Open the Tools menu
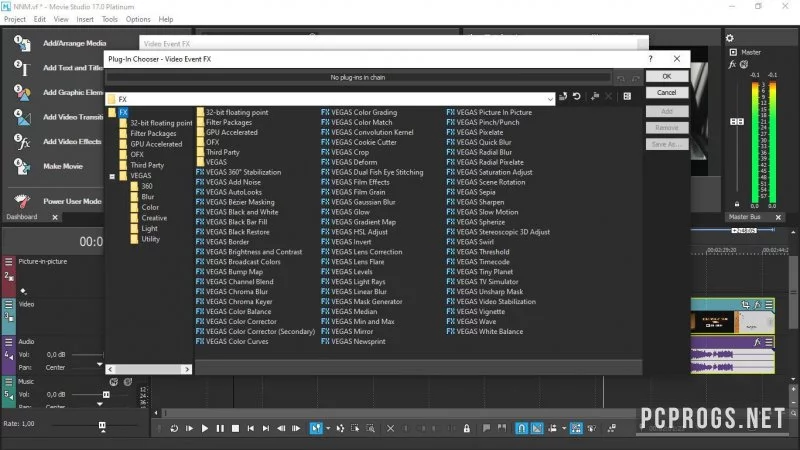 [110, 19]
